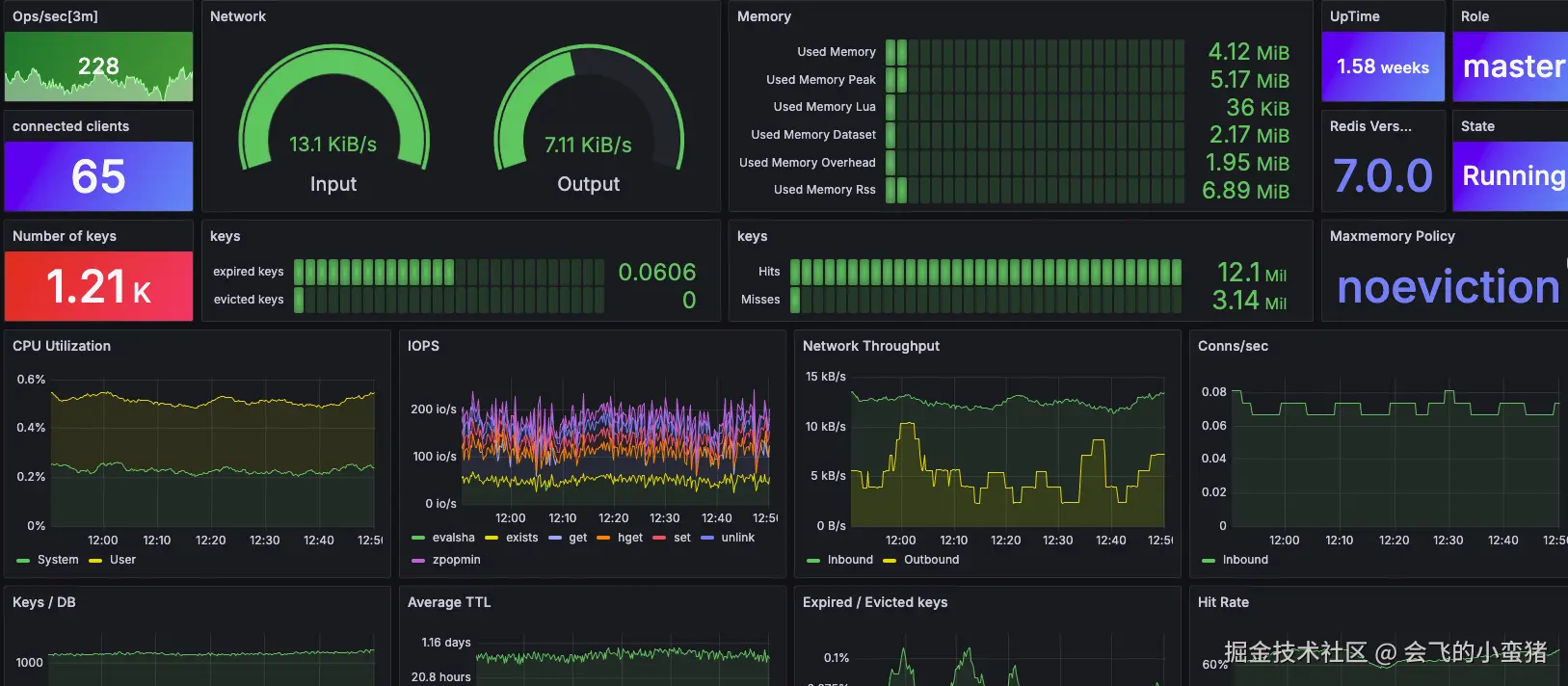This screenshot has height=686, width=1568.
Task: Click the Average TTL panel title
Action: tap(449, 602)
